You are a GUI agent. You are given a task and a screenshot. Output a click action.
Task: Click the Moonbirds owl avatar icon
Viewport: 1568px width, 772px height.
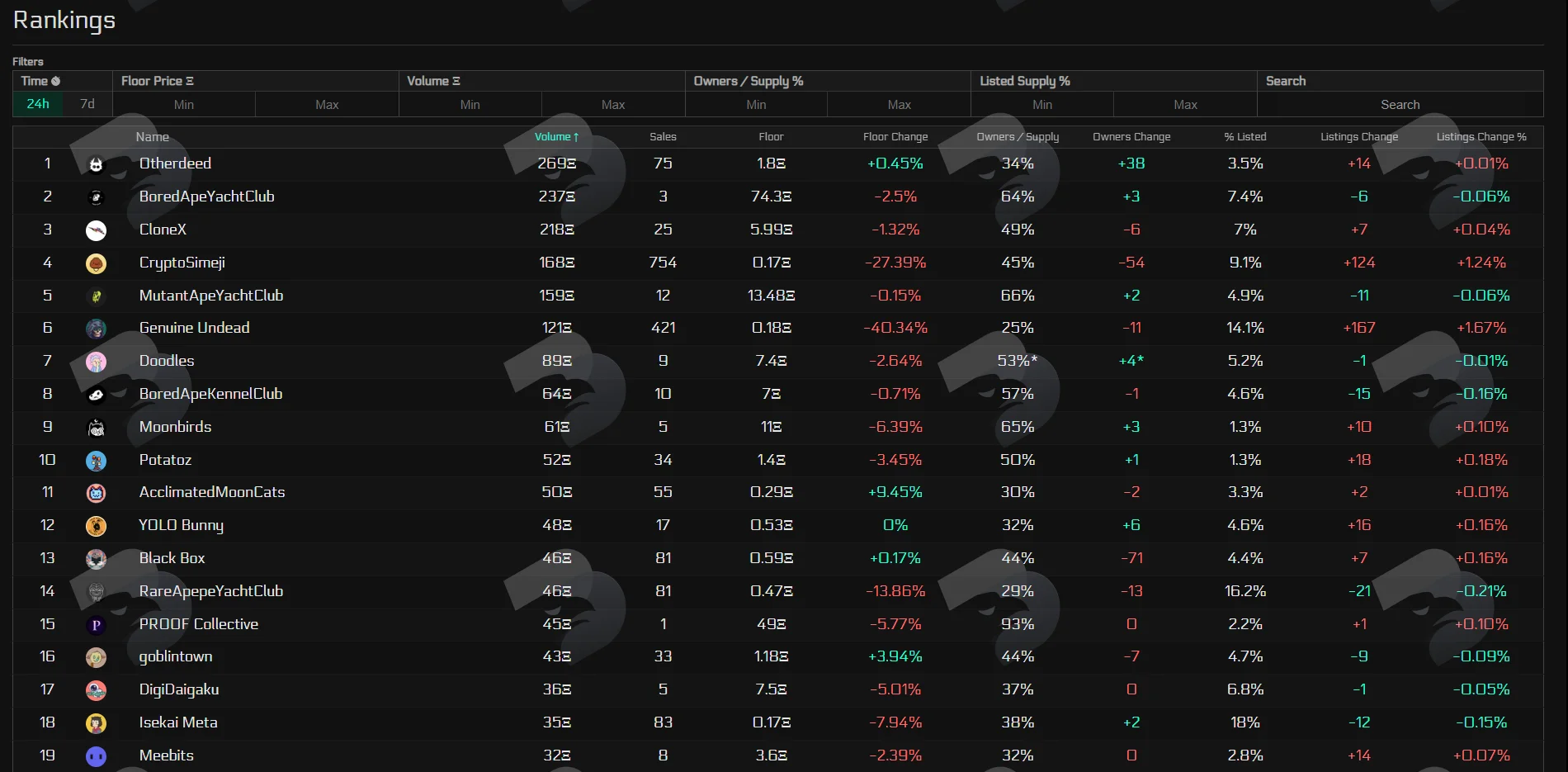pyautogui.click(x=97, y=428)
